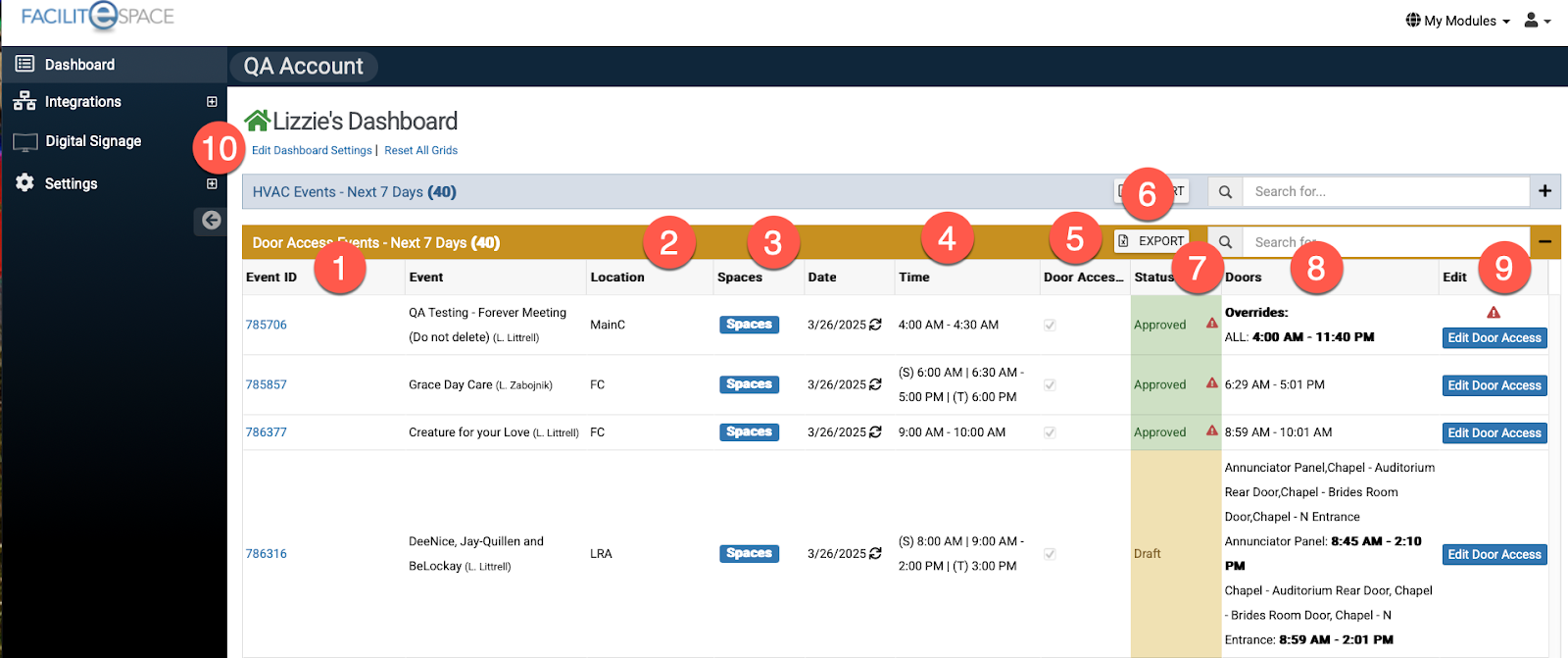Toggle Door Access checkbox for event 785706
Image resolution: width=1568 pixels, height=658 pixels.
1050,326
